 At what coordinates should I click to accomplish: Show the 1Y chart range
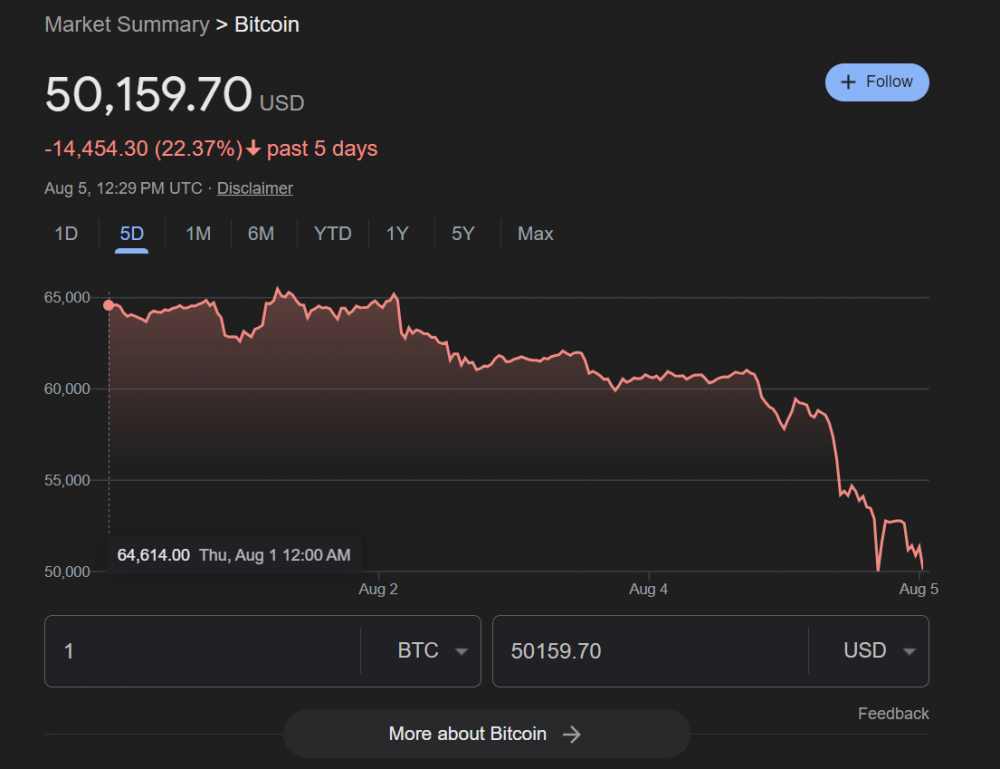(398, 234)
